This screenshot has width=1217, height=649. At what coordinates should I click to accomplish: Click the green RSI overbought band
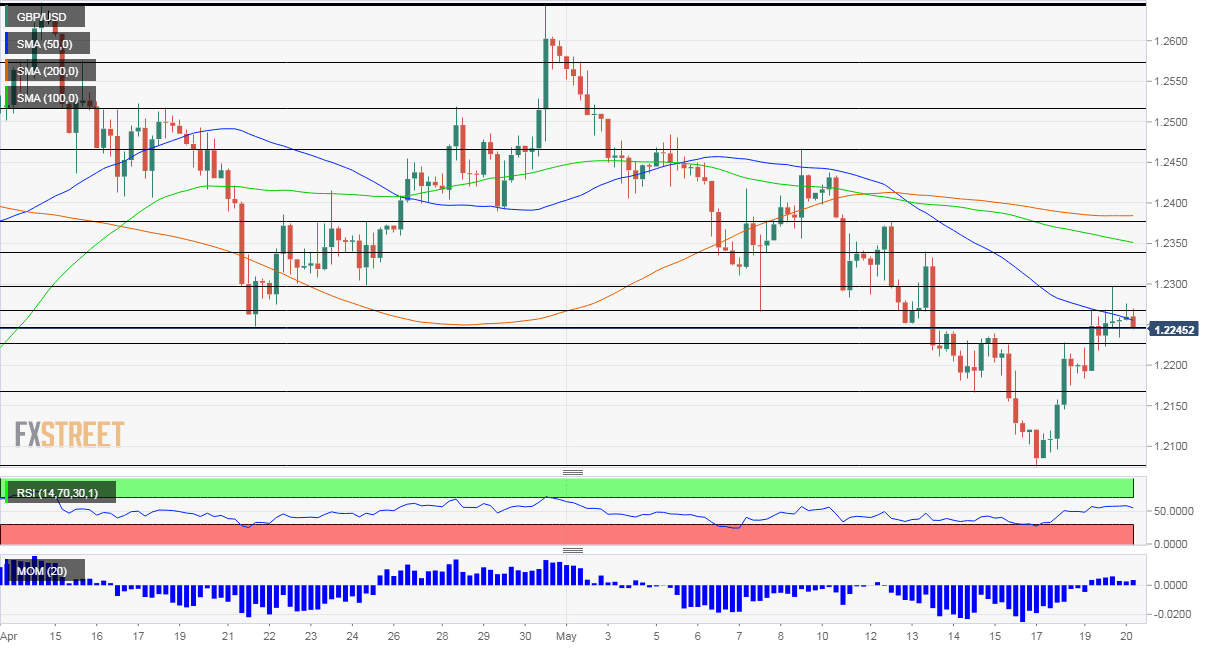[x=600, y=487]
